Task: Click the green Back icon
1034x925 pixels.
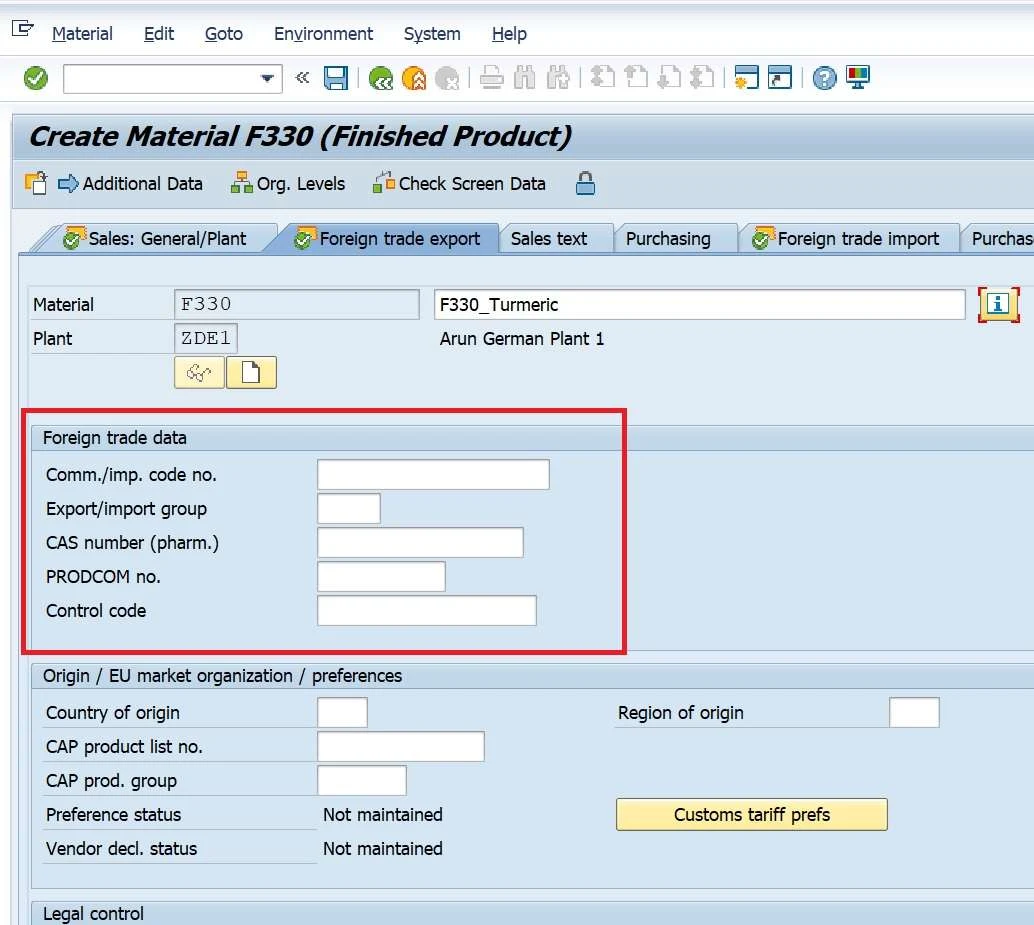Action: 380,78
